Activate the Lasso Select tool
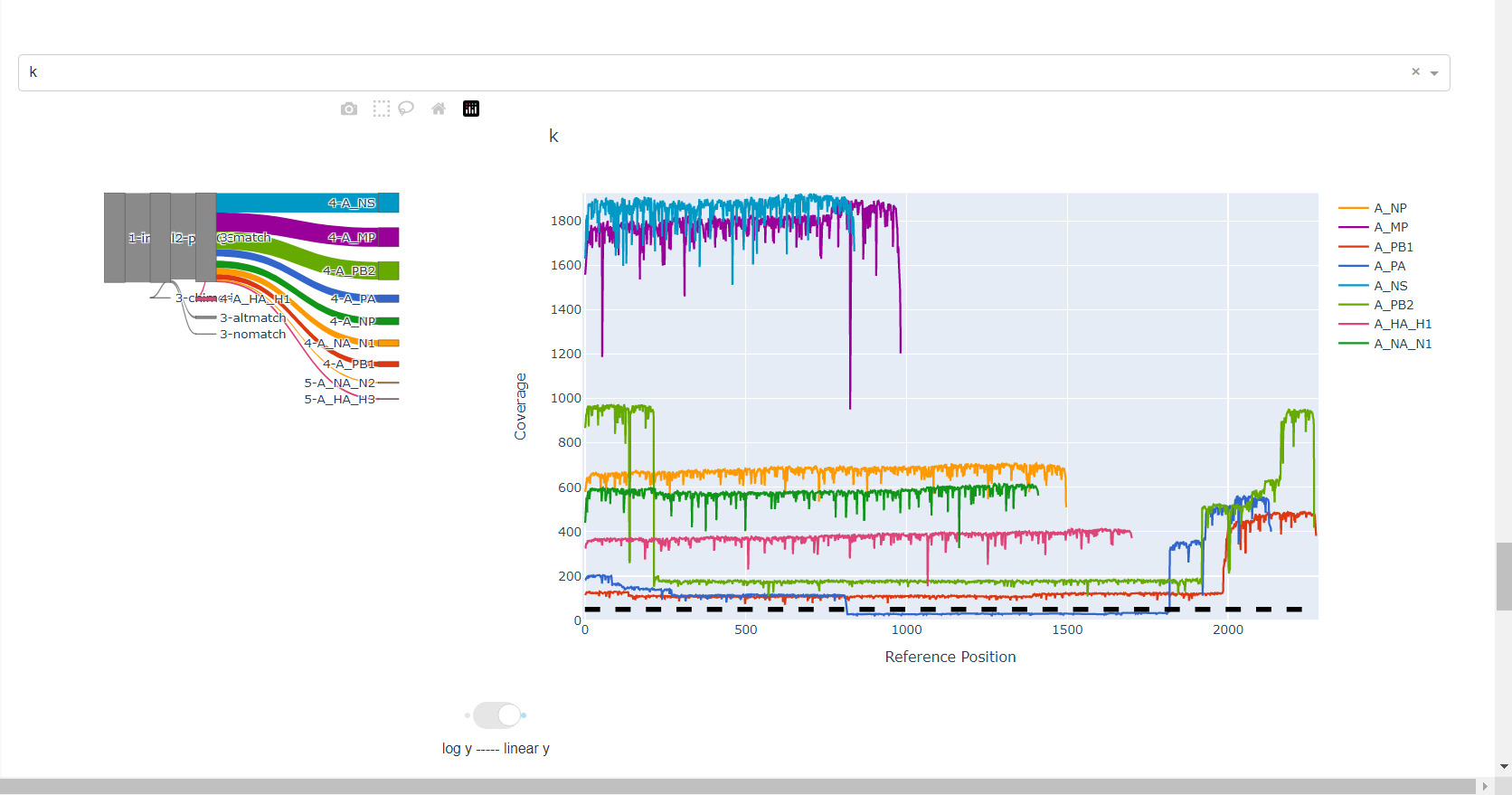The height and width of the screenshot is (795, 1512). click(x=406, y=109)
